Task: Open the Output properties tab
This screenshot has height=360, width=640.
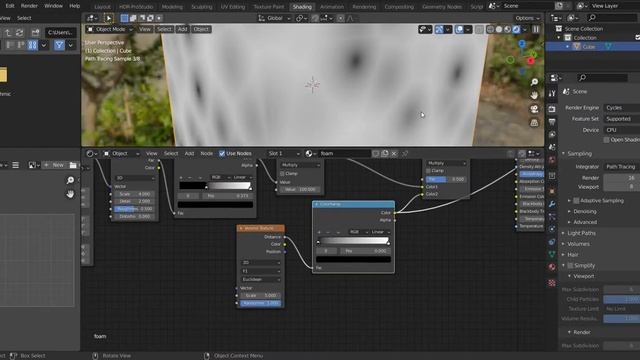Action: 552,122
